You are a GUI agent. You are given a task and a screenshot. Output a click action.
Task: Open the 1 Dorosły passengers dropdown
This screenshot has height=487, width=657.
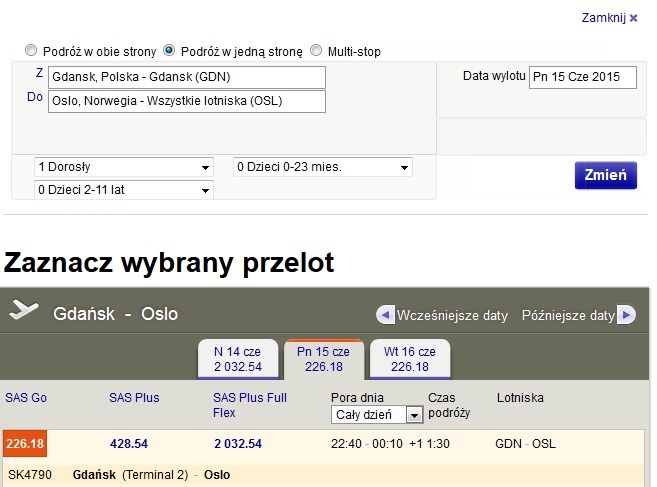[124, 167]
